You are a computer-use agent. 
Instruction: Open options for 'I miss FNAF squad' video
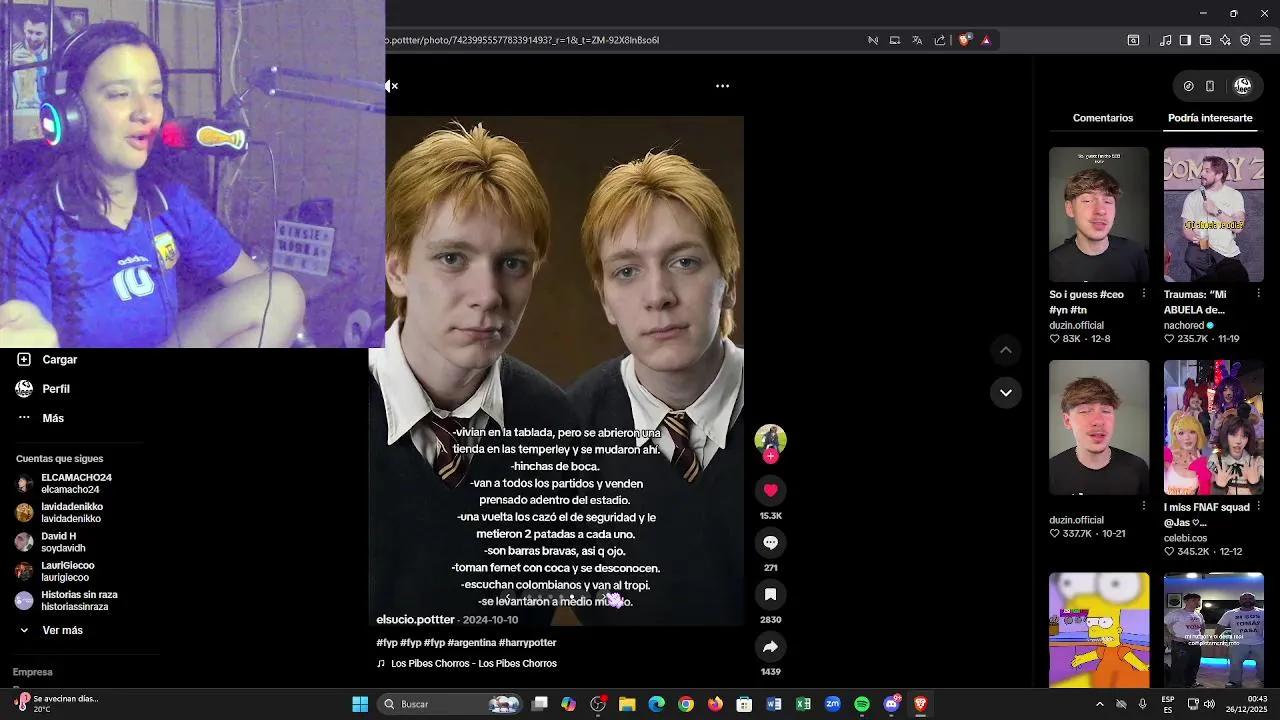coord(1259,505)
